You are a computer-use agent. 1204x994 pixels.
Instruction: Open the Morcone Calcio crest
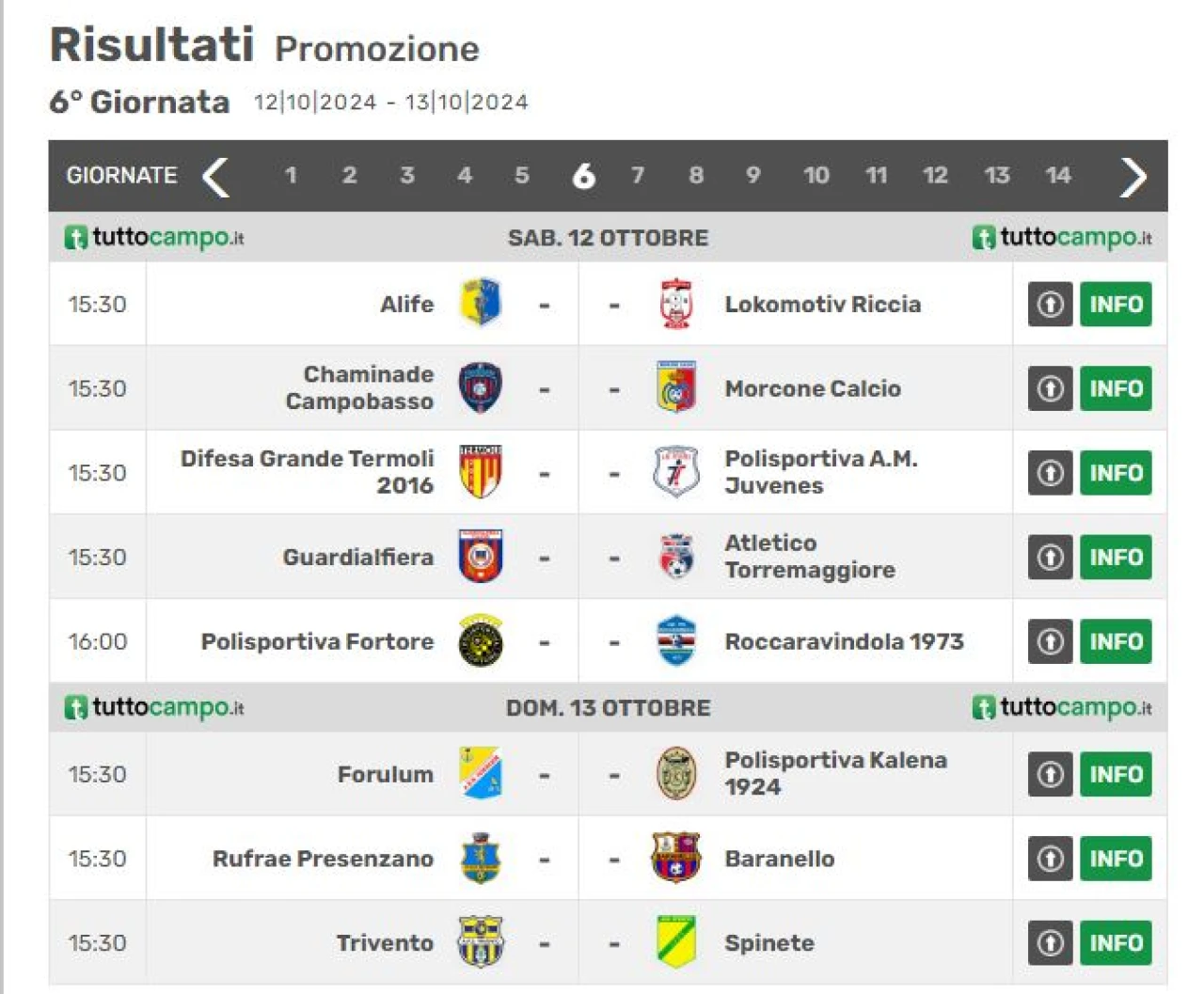[676, 387]
